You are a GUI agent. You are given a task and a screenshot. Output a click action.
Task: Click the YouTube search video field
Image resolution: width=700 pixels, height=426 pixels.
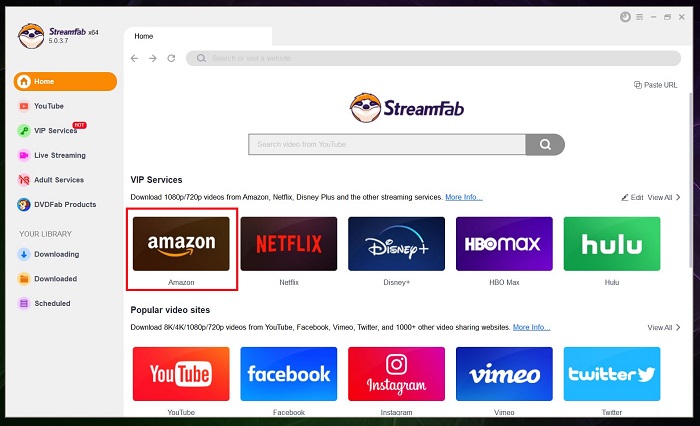pyautogui.click(x=387, y=144)
